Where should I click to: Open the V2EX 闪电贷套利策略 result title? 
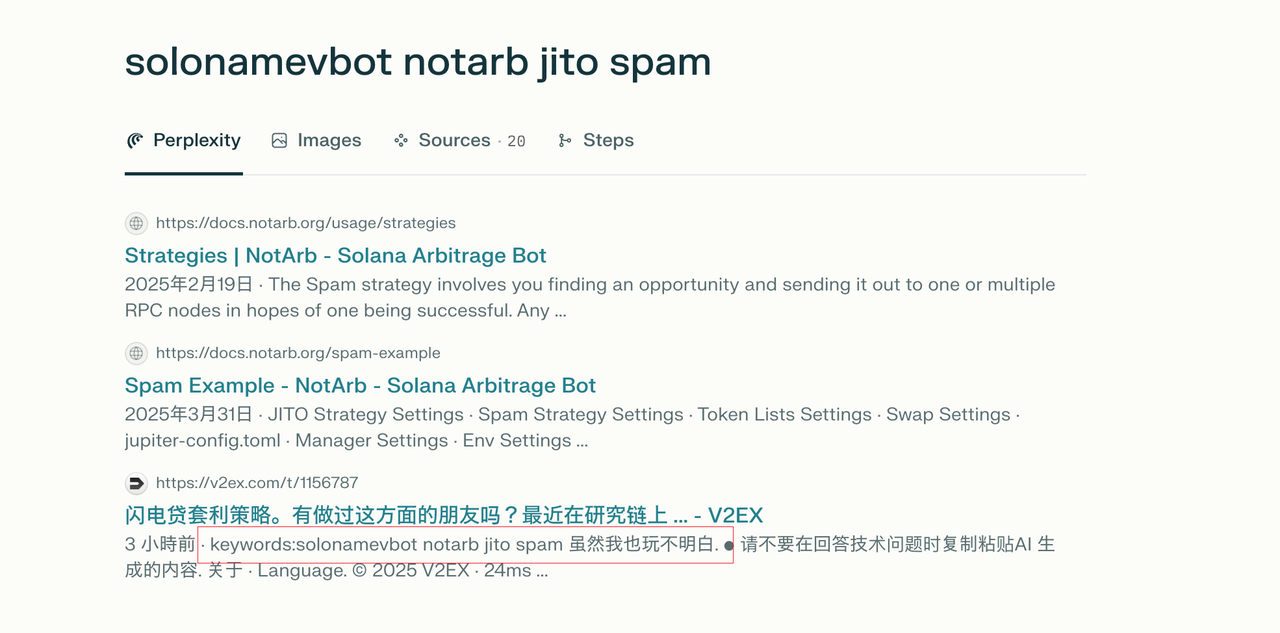click(x=444, y=515)
